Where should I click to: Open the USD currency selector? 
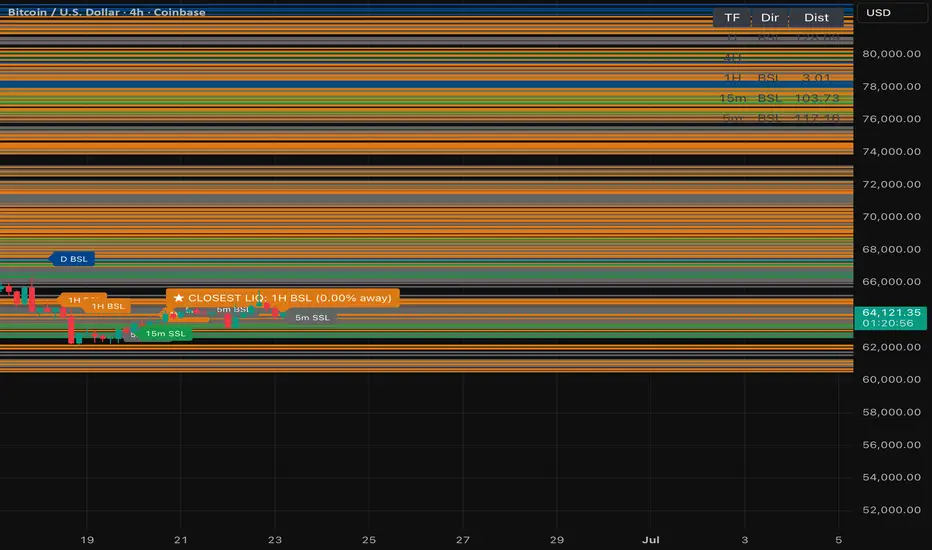tap(892, 12)
